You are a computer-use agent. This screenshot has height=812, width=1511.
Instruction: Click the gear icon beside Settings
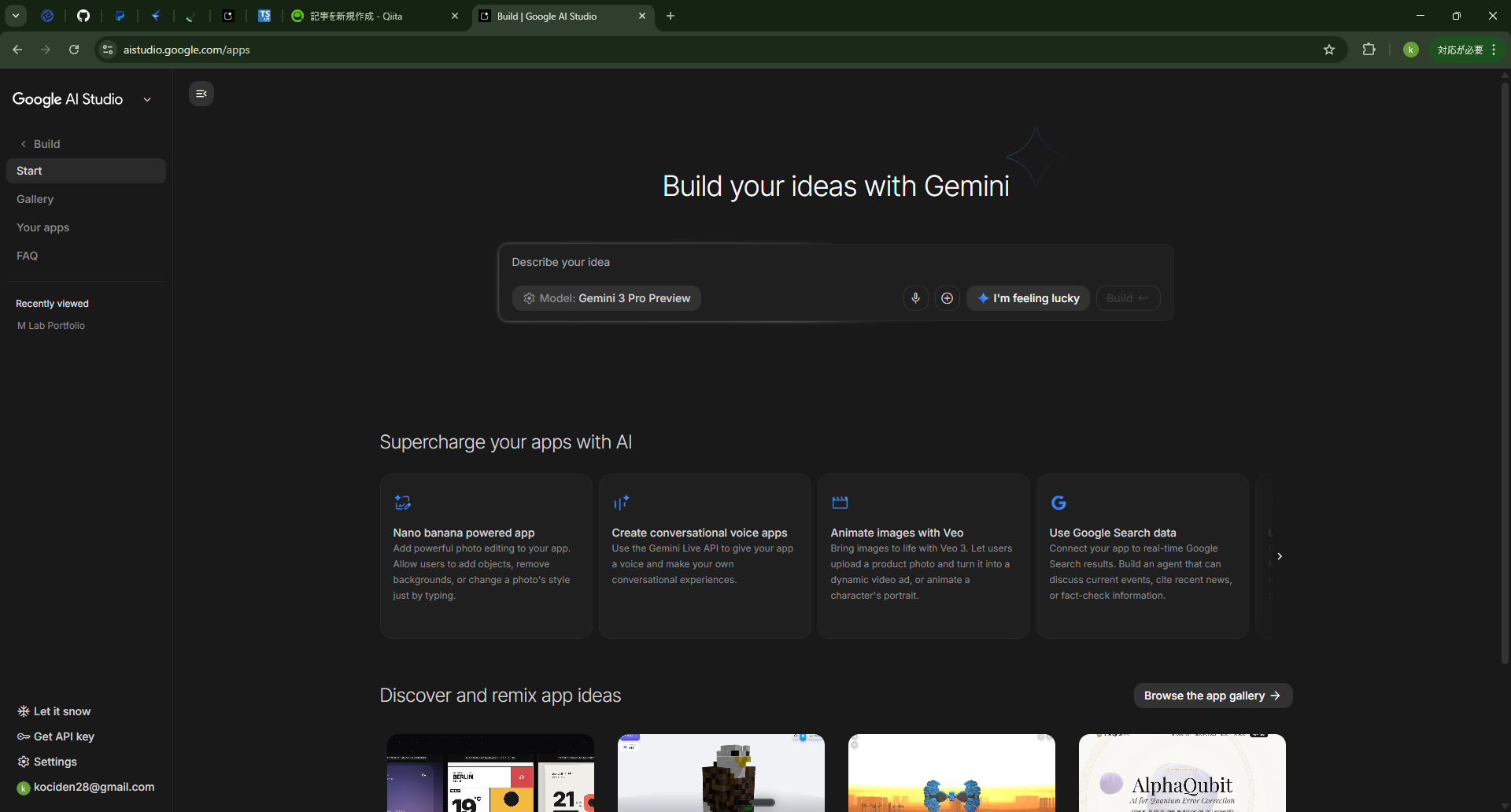click(x=24, y=762)
